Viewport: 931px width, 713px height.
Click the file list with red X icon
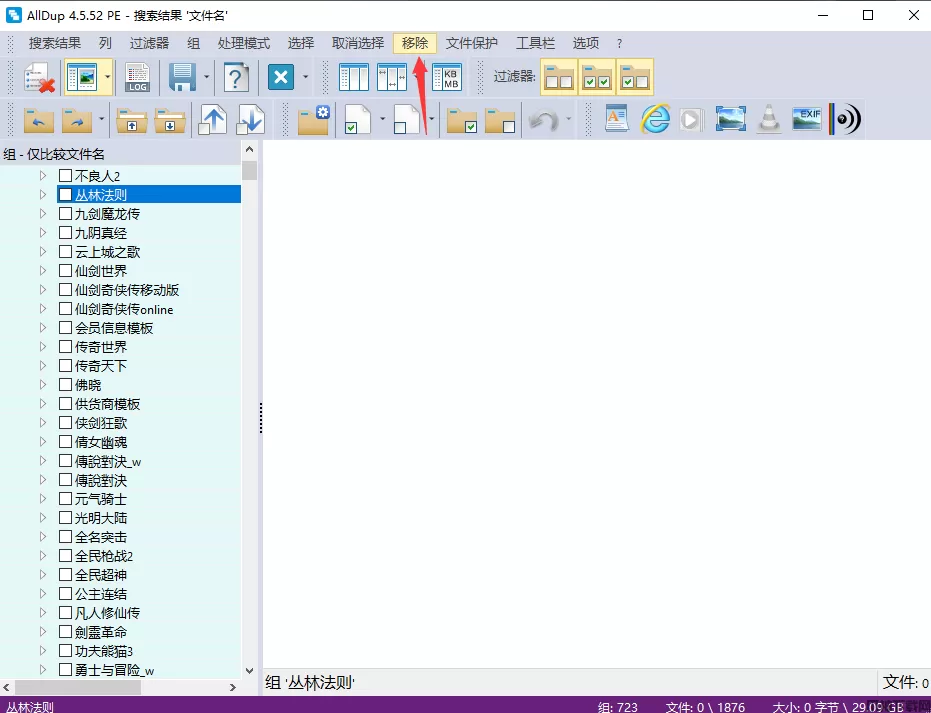pyautogui.click(x=38, y=77)
